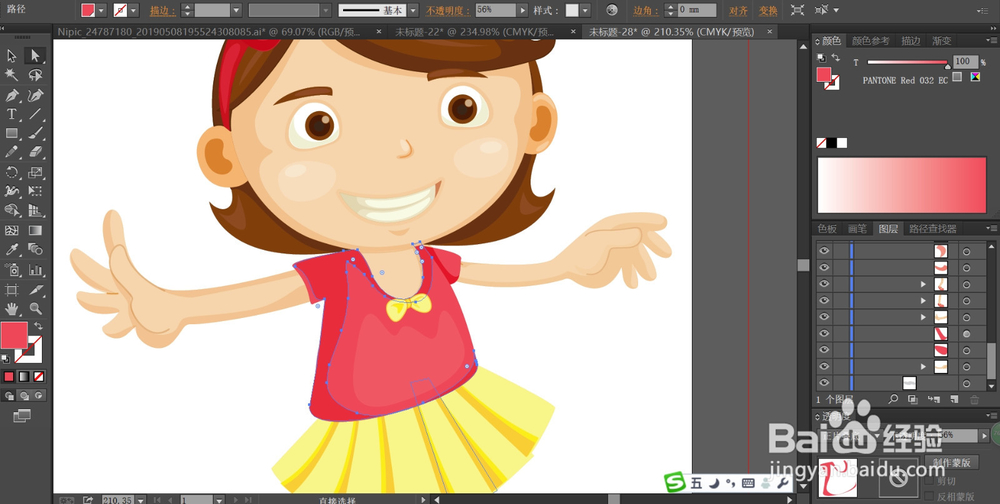Choose the Column Graph tool
This screenshot has width=1000, height=504.
(35, 269)
